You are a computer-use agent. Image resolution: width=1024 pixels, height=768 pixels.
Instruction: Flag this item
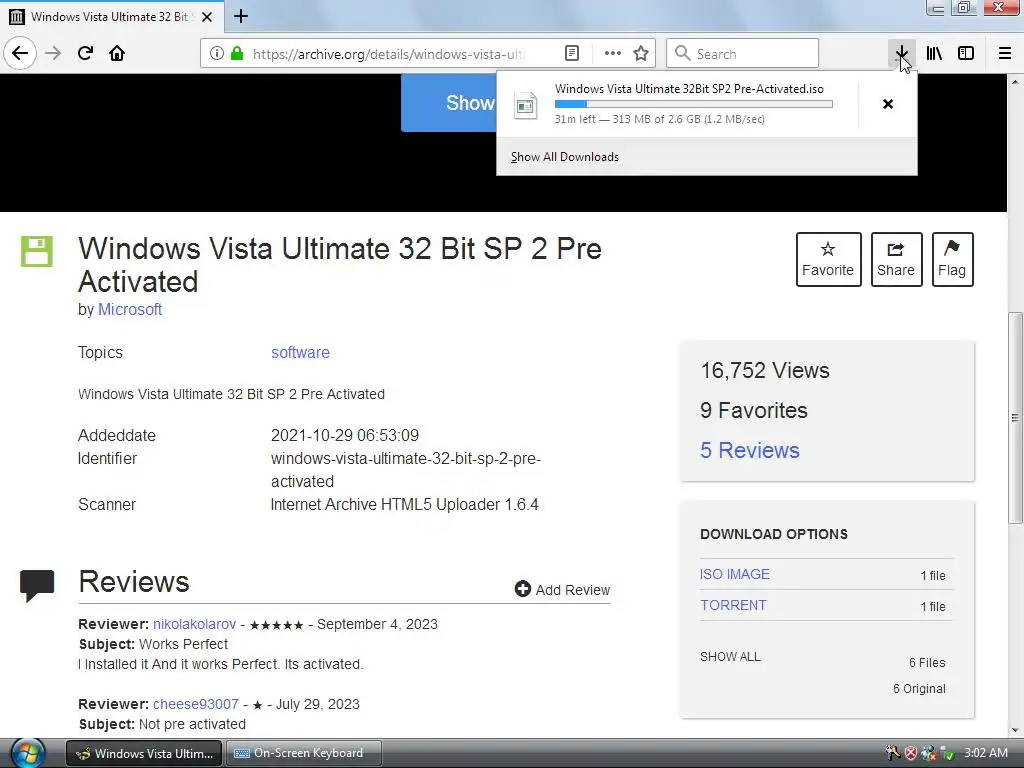coord(952,259)
